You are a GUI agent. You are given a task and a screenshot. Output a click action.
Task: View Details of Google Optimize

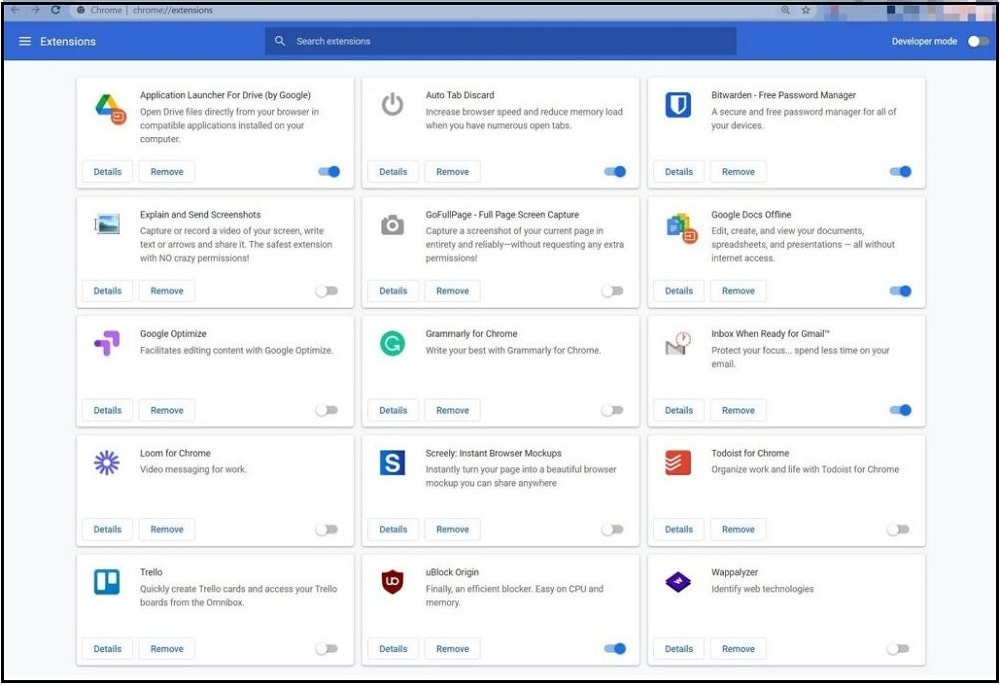click(x=107, y=410)
